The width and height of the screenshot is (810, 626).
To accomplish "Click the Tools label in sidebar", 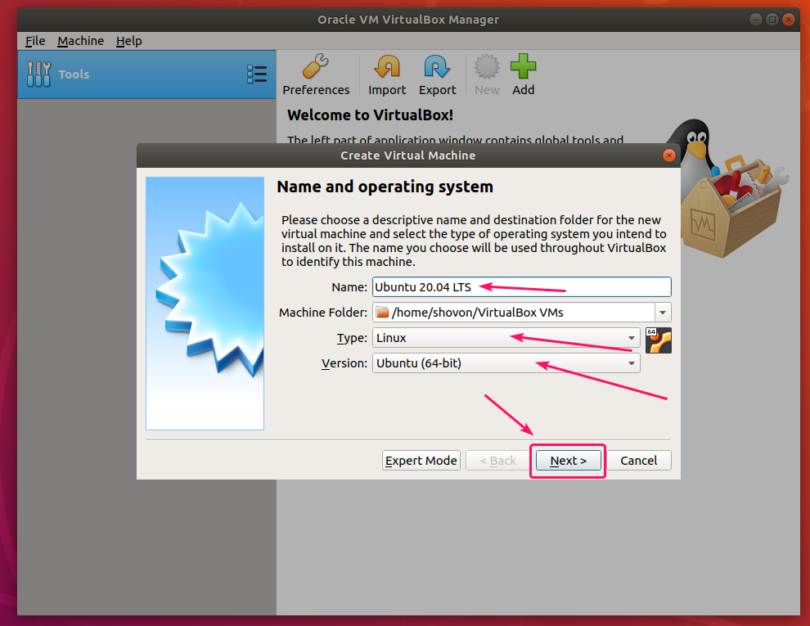I will click(74, 74).
